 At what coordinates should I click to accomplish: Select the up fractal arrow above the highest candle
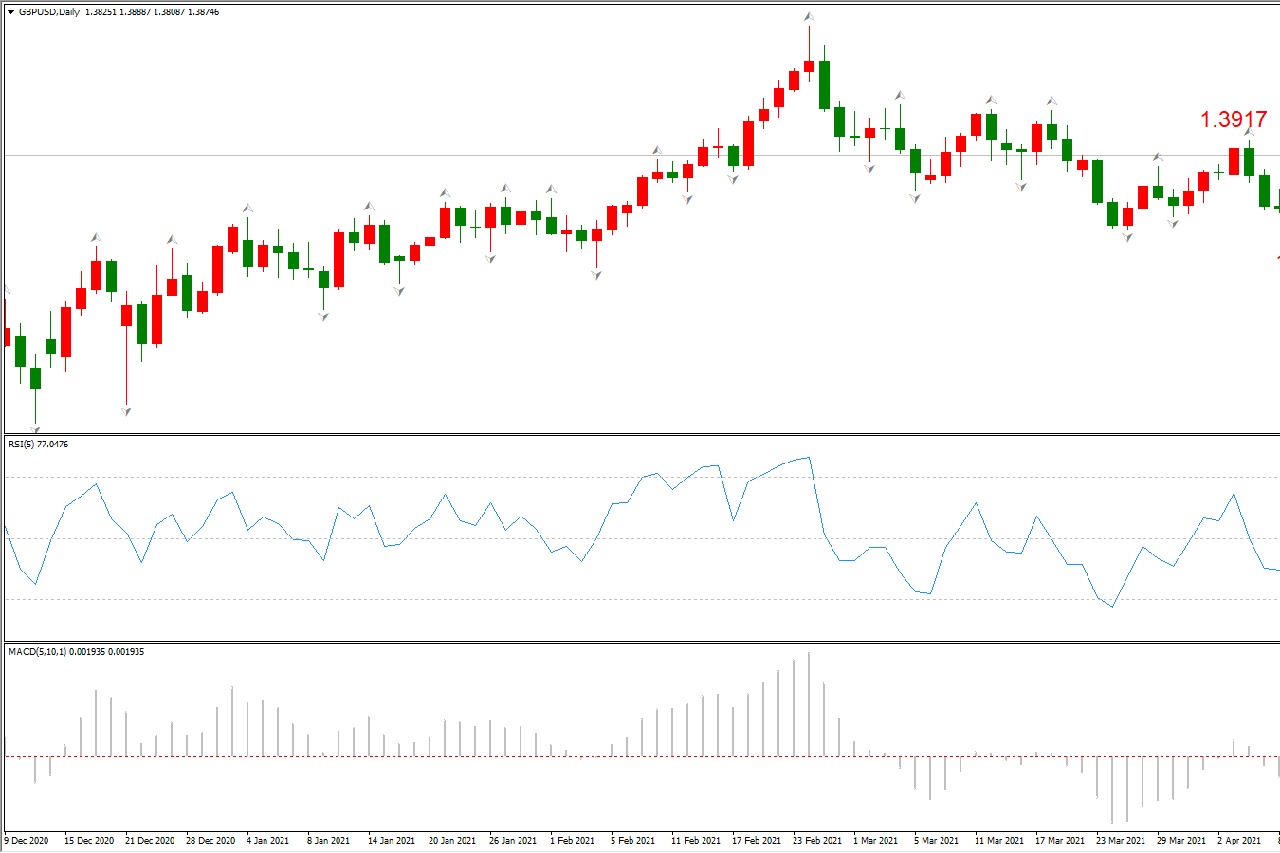(x=809, y=16)
